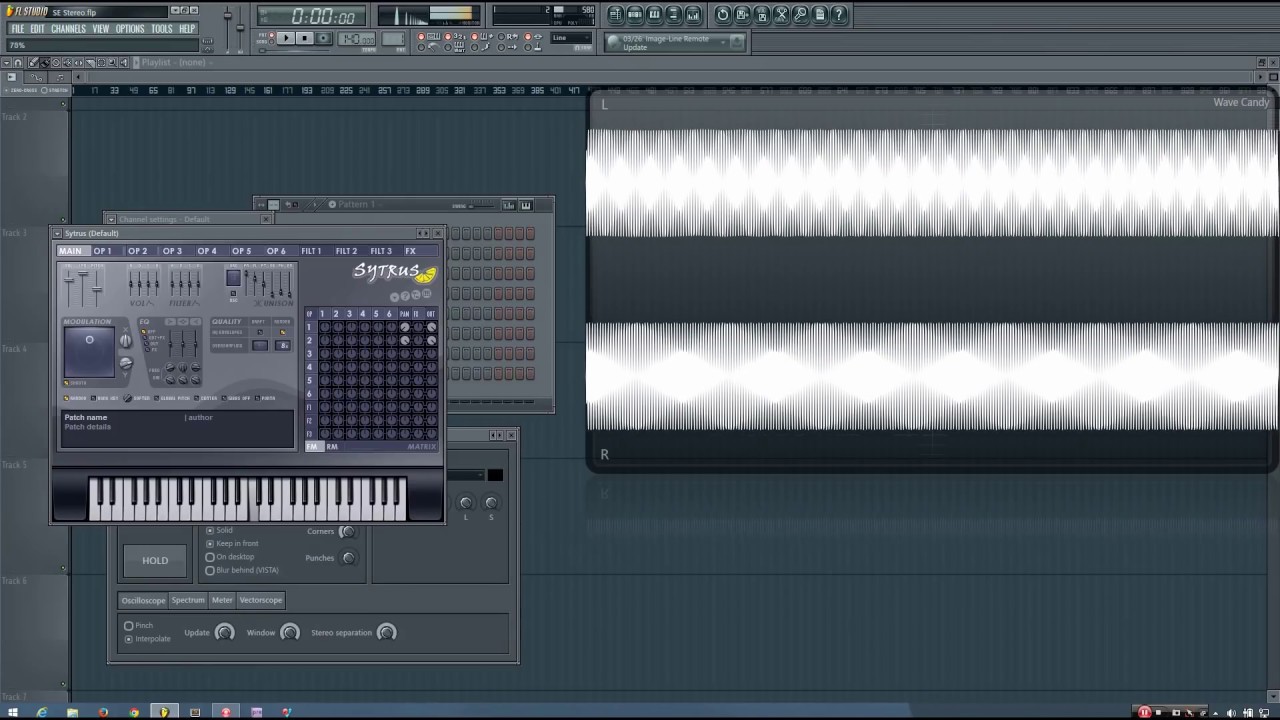Image resolution: width=1280 pixels, height=720 pixels.
Task: Select the Pinch radio option
Action: click(x=139, y=625)
